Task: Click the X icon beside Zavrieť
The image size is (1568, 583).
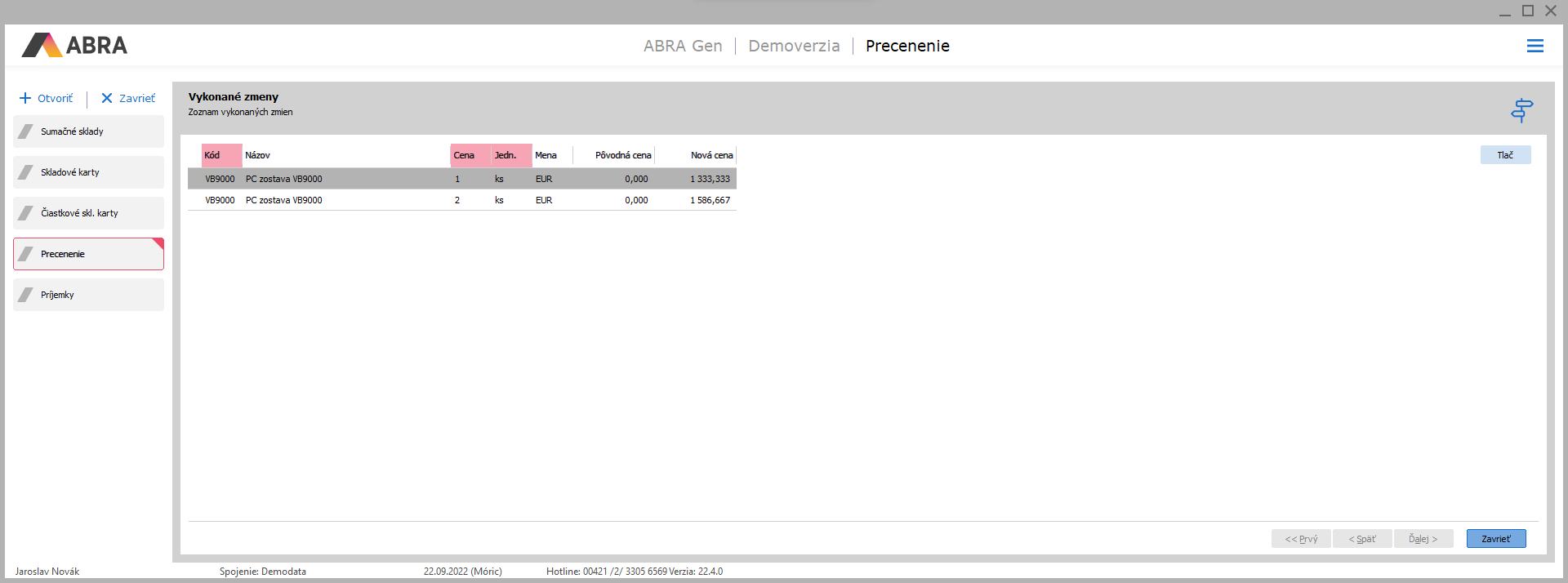Action: tap(107, 99)
